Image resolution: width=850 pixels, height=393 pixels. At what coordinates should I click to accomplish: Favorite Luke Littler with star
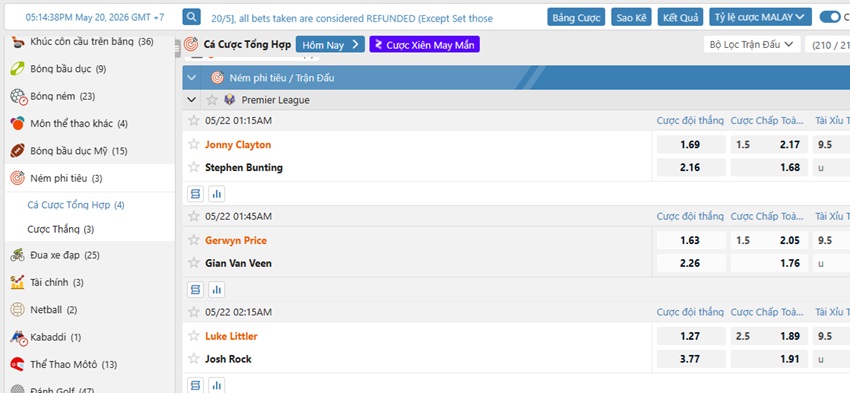pos(194,336)
